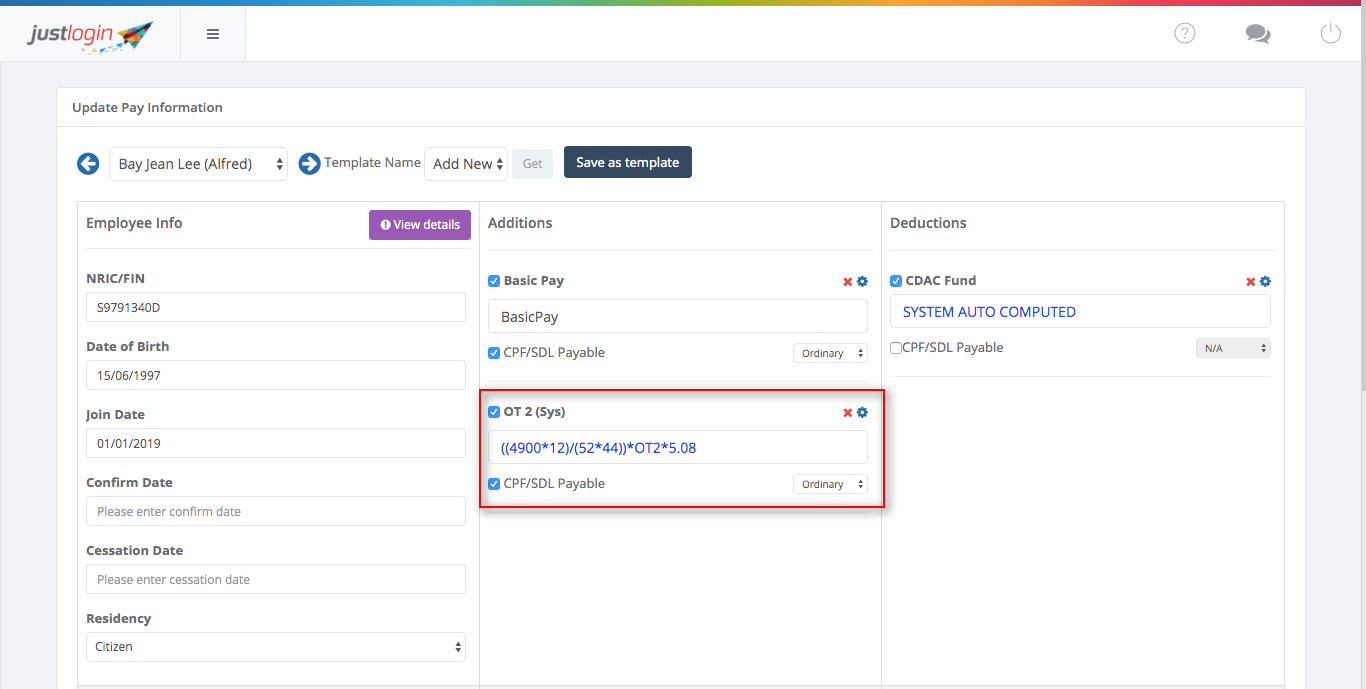Image resolution: width=1366 pixels, height=689 pixels.
Task: Open OT 2 Ordinary wage type dropdown
Action: pos(830,484)
